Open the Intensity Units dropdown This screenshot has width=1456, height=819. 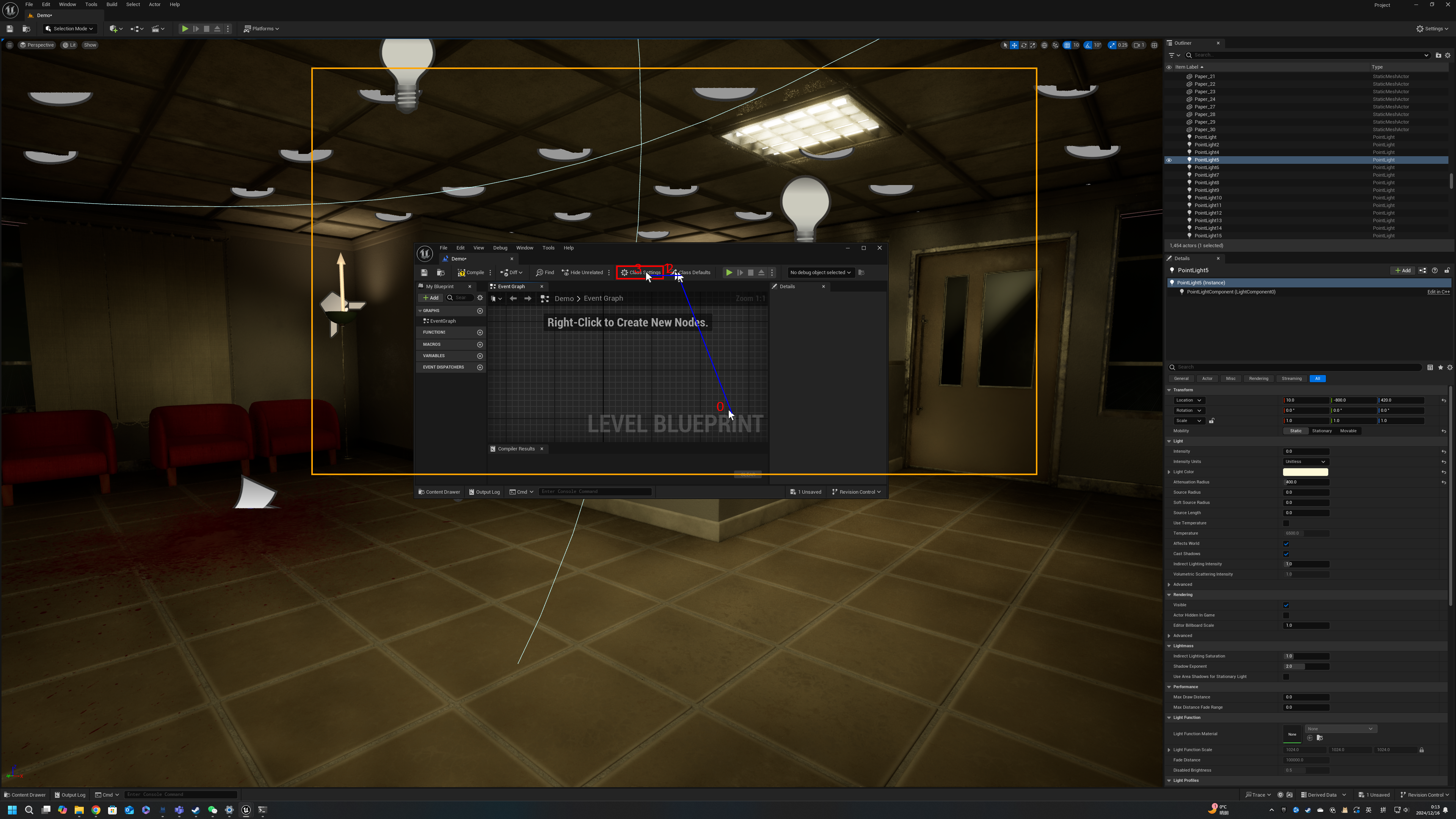tap(1305, 462)
